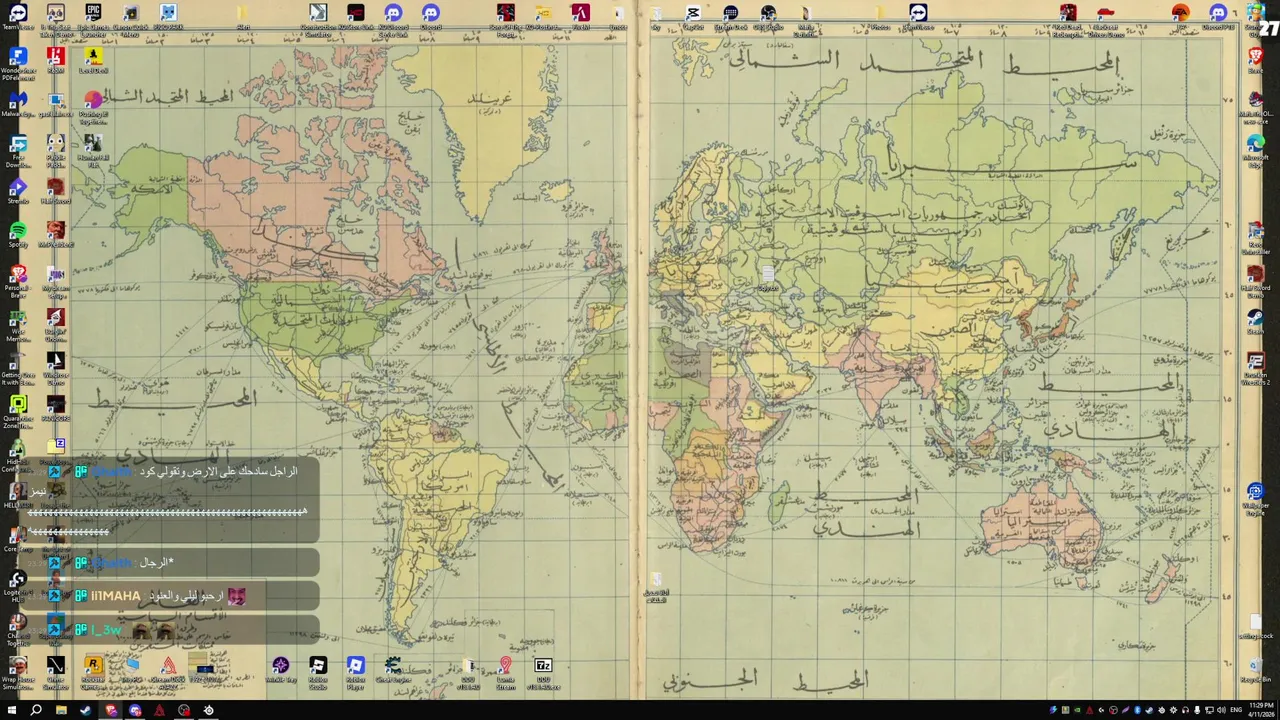Open the Steam desktop shortcut

click(x=1256, y=321)
